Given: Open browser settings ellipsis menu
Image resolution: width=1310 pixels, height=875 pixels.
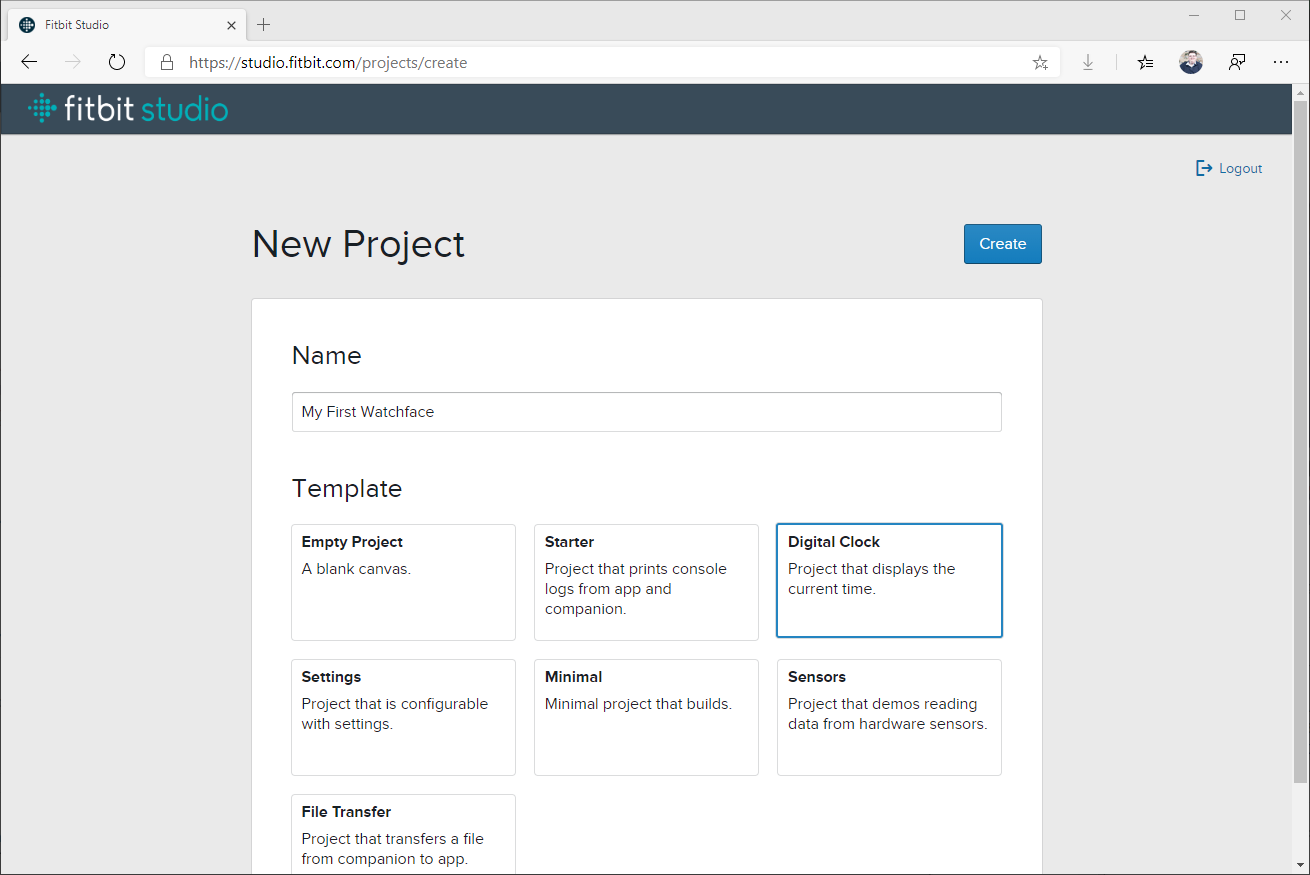Looking at the screenshot, I should [x=1281, y=62].
